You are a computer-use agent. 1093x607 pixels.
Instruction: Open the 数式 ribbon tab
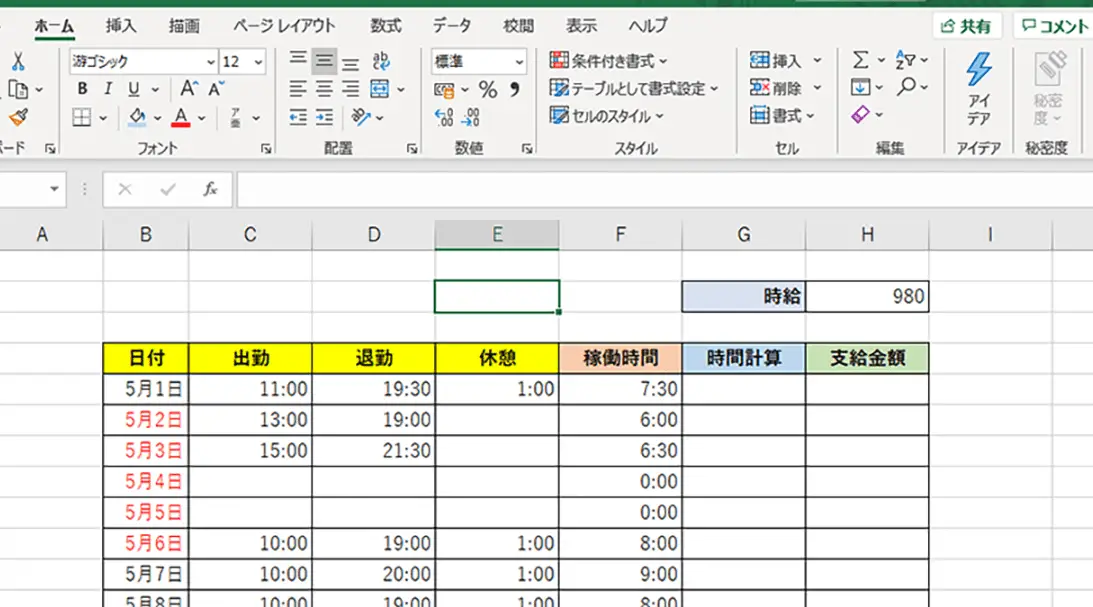pyautogui.click(x=386, y=26)
